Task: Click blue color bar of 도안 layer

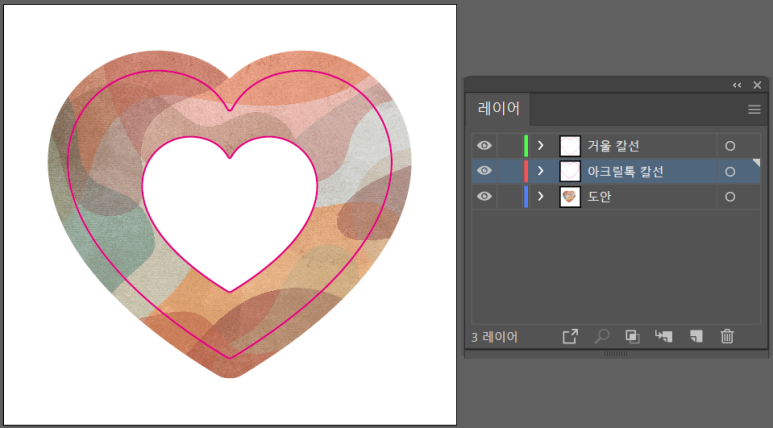Action: pyautogui.click(x=526, y=197)
